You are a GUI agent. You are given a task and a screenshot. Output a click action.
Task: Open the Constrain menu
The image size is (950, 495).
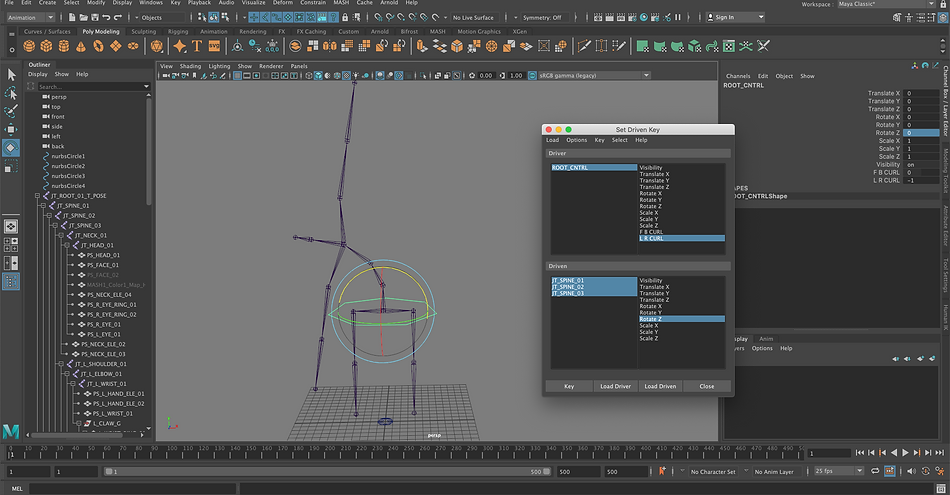coord(313,3)
